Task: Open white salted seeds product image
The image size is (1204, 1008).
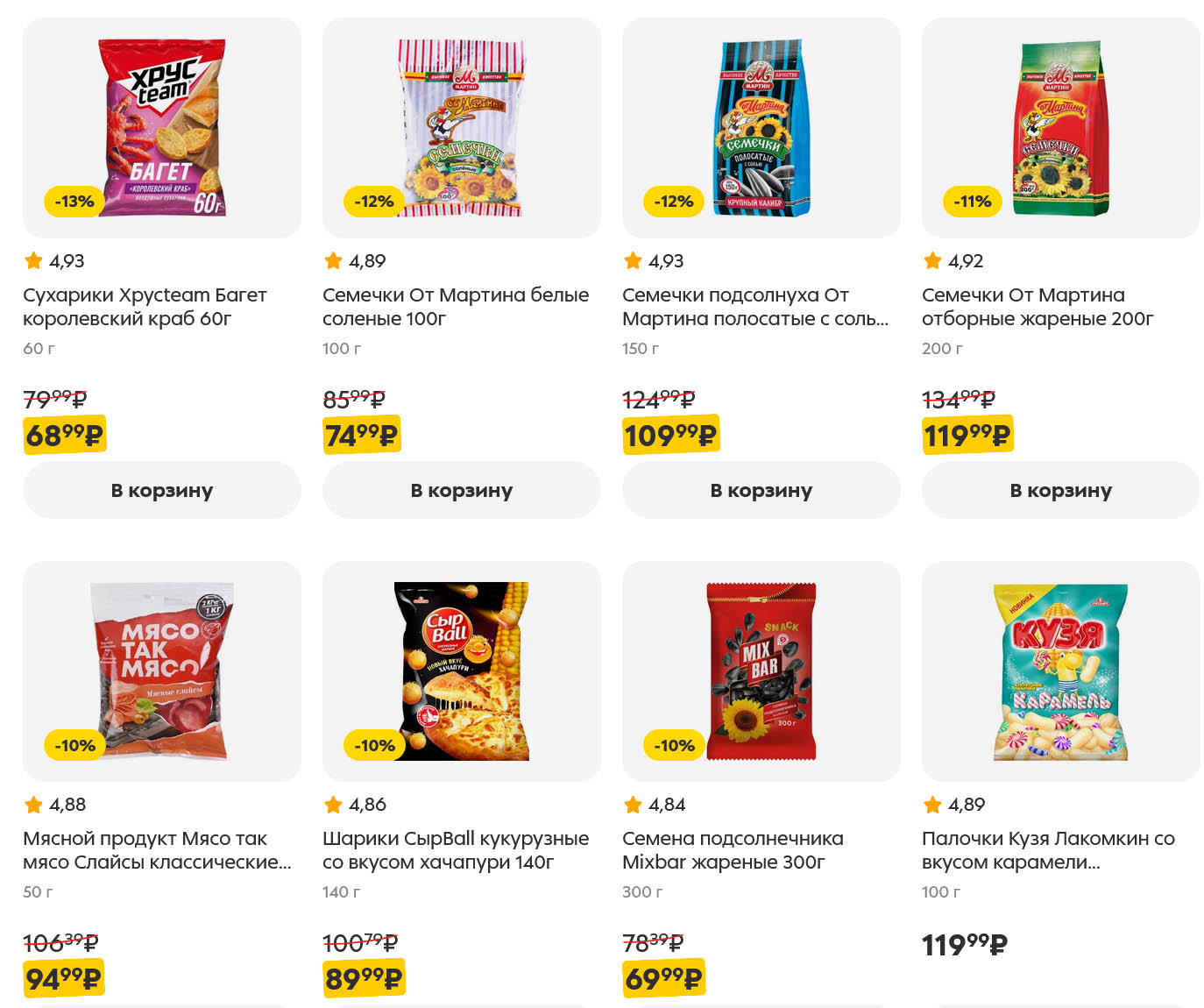Action: pyautogui.click(x=462, y=127)
